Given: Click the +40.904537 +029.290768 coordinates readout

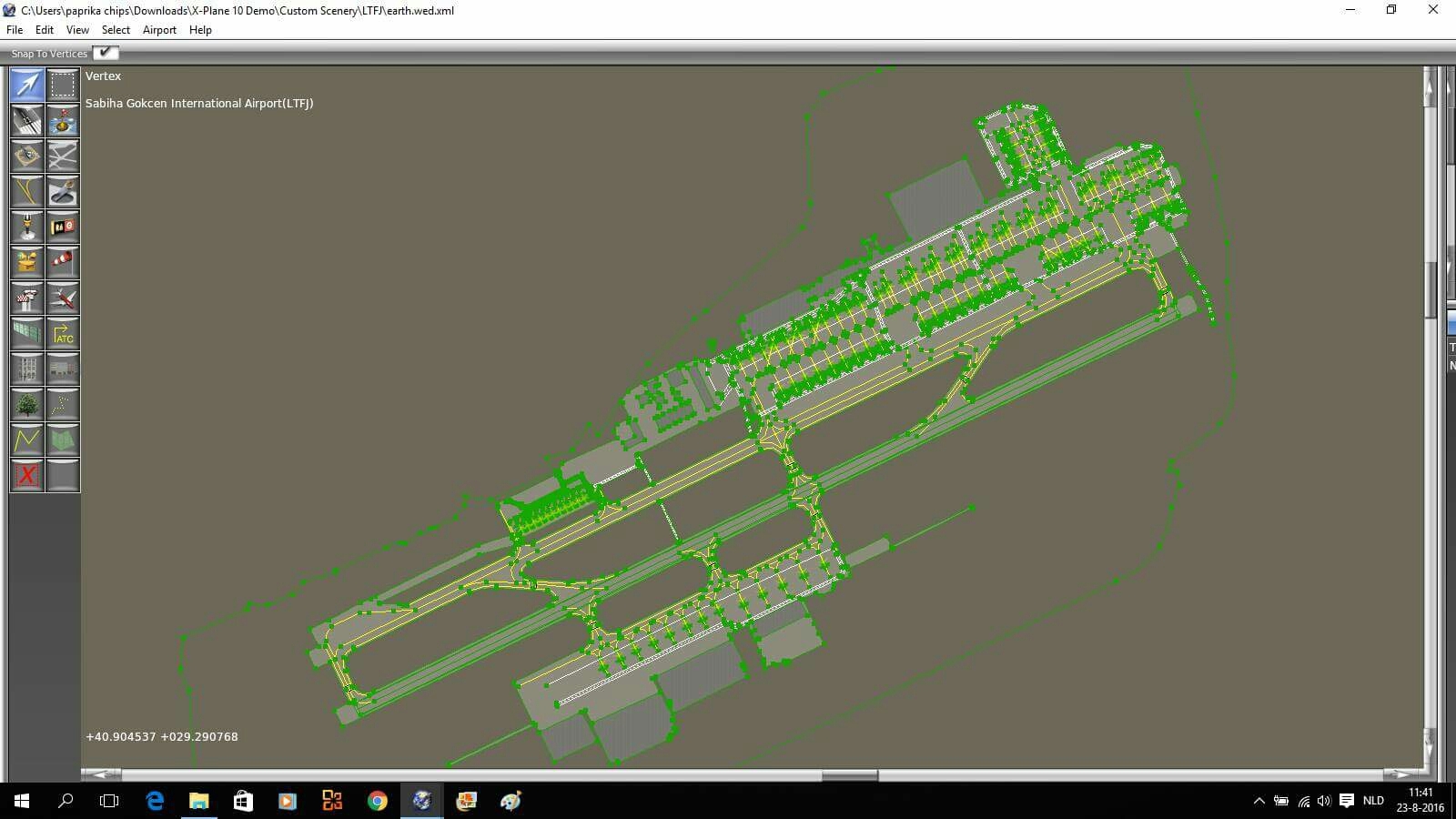Looking at the screenshot, I should [162, 737].
